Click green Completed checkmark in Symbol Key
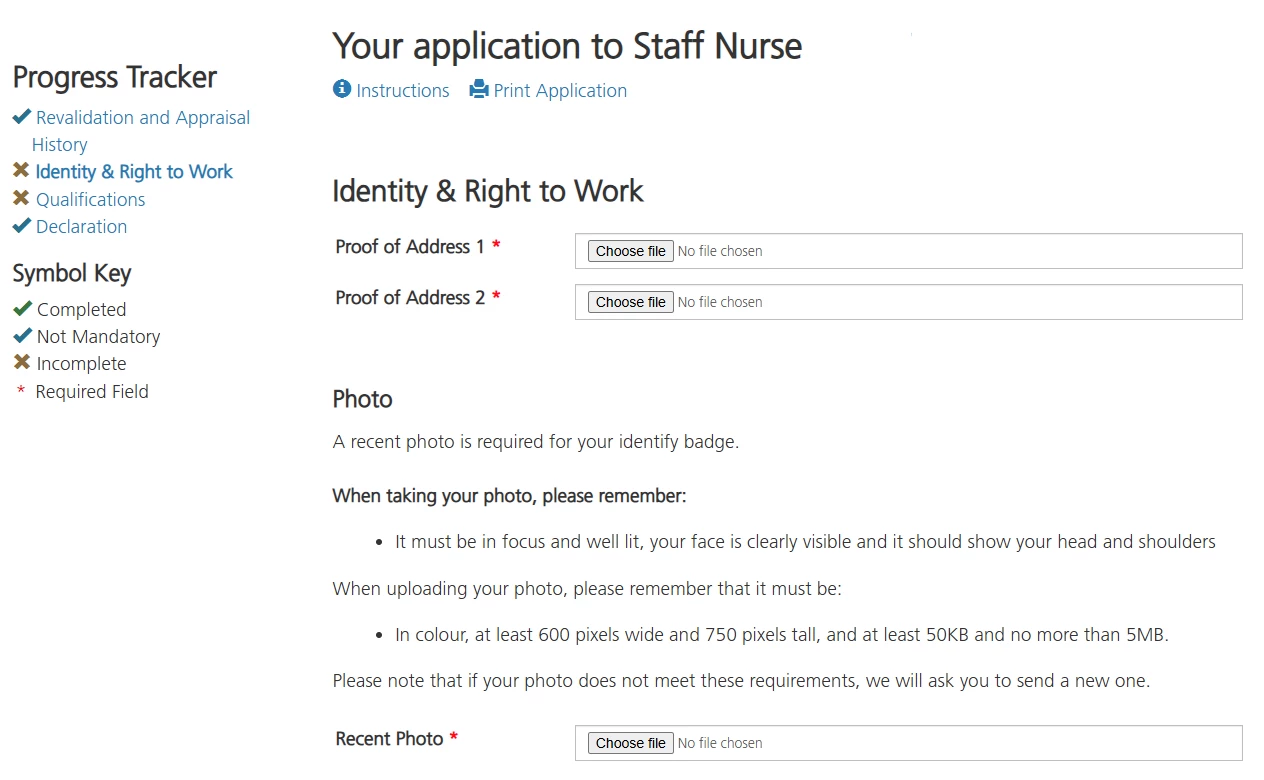 pos(22,309)
